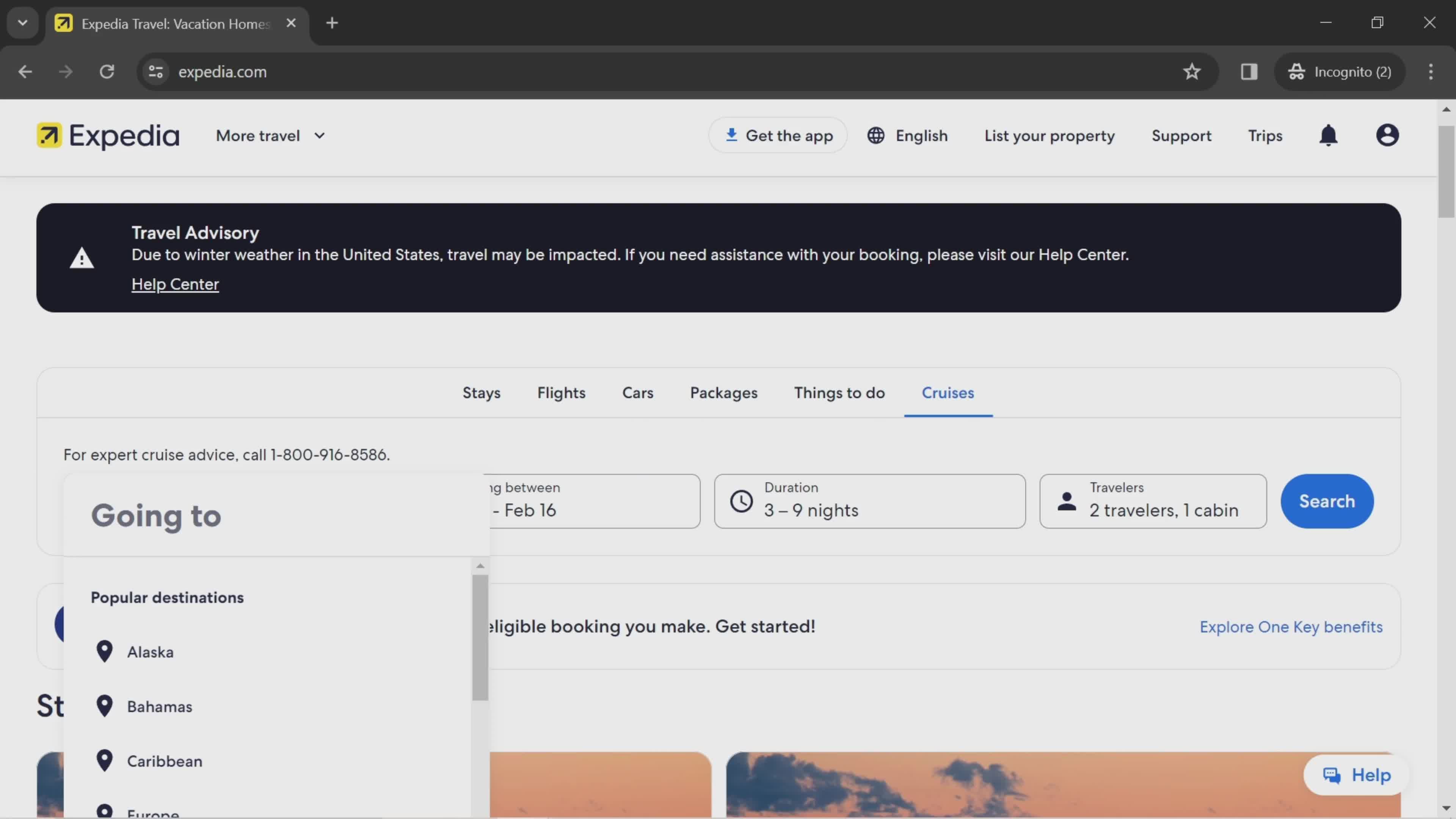Choose Alaska from popular destinations

267,652
